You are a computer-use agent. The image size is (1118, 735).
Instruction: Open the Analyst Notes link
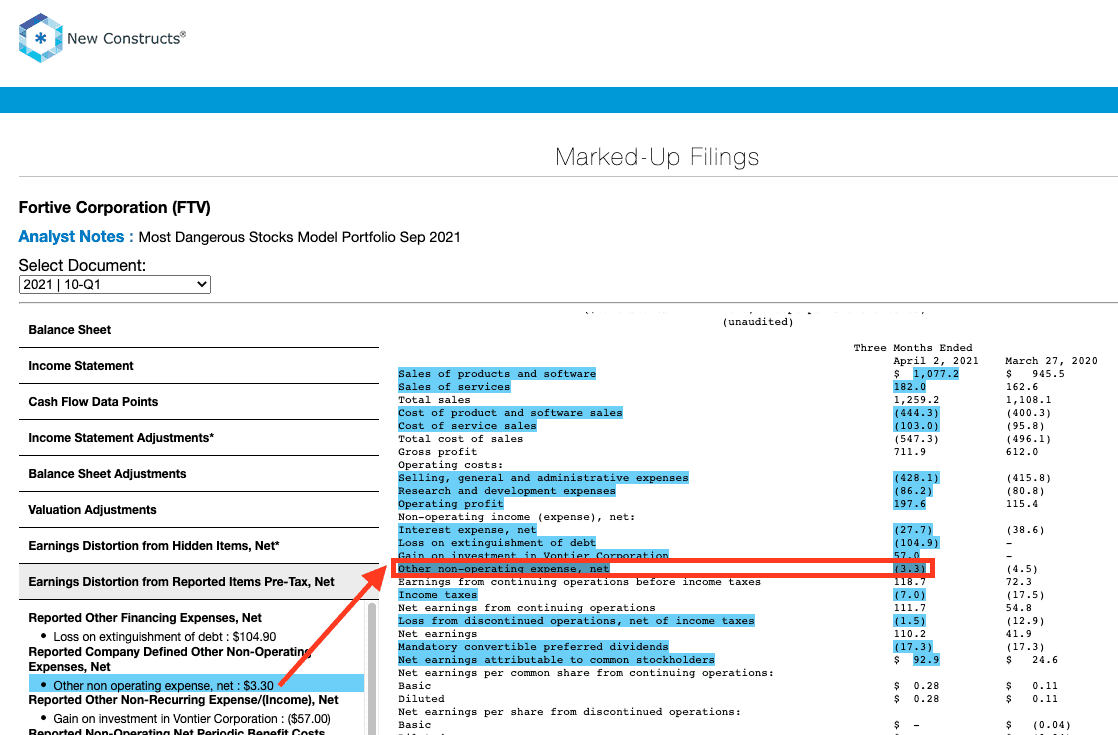76,237
